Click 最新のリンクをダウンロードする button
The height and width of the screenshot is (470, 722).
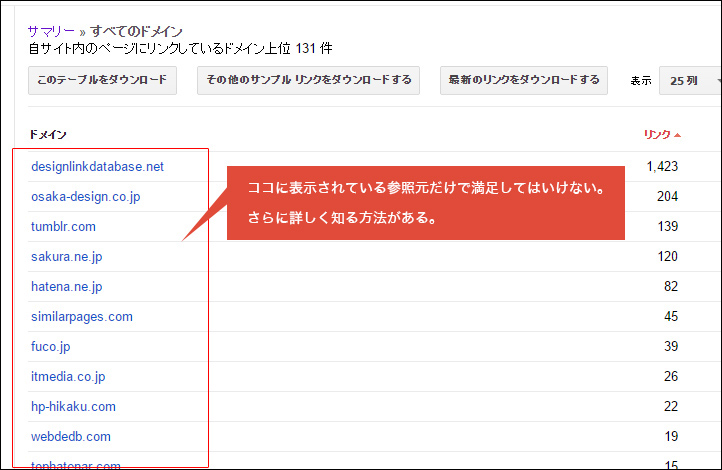pyautogui.click(x=524, y=80)
